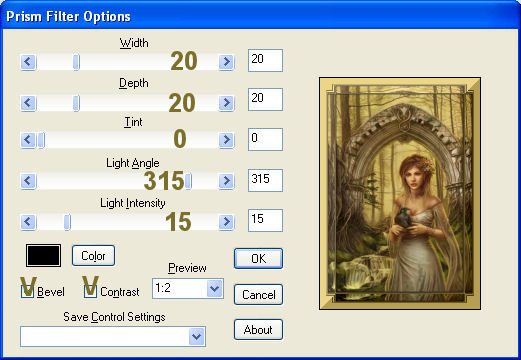Decrease Light Intensity with left arrow
The height and width of the screenshot is (360, 521).
(28, 222)
